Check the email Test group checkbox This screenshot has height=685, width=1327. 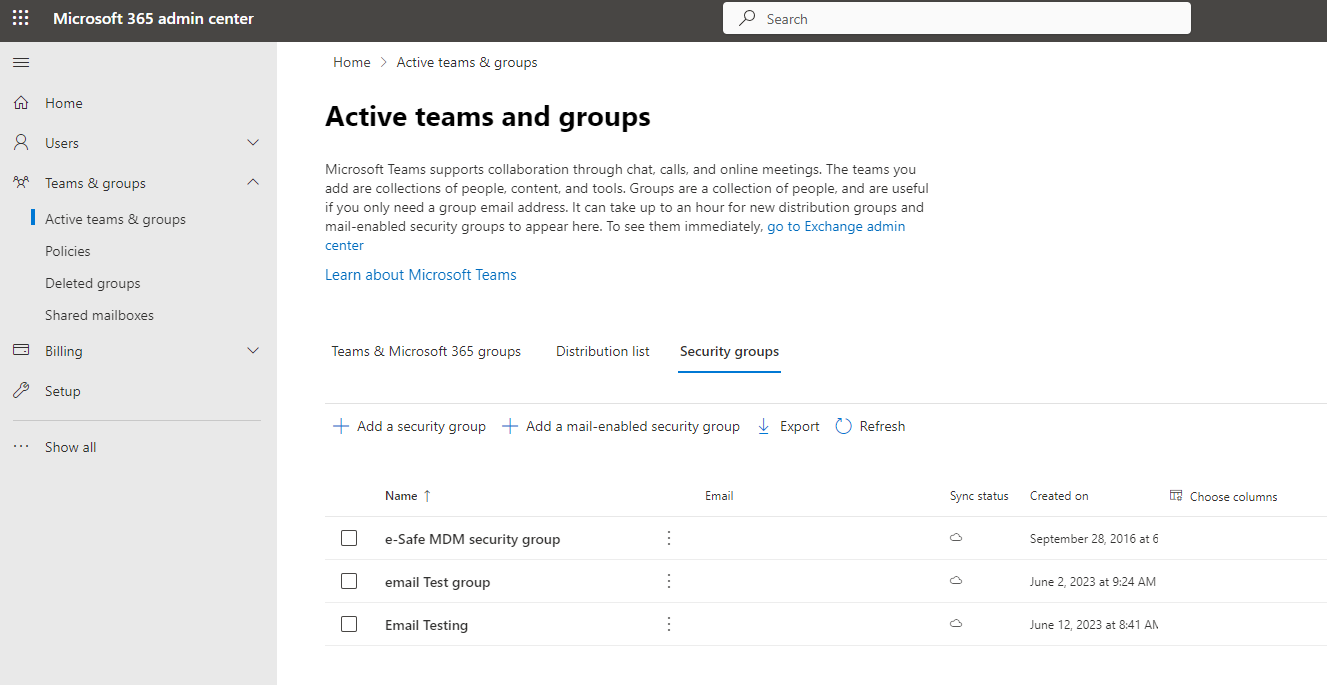pyautogui.click(x=349, y=581)
